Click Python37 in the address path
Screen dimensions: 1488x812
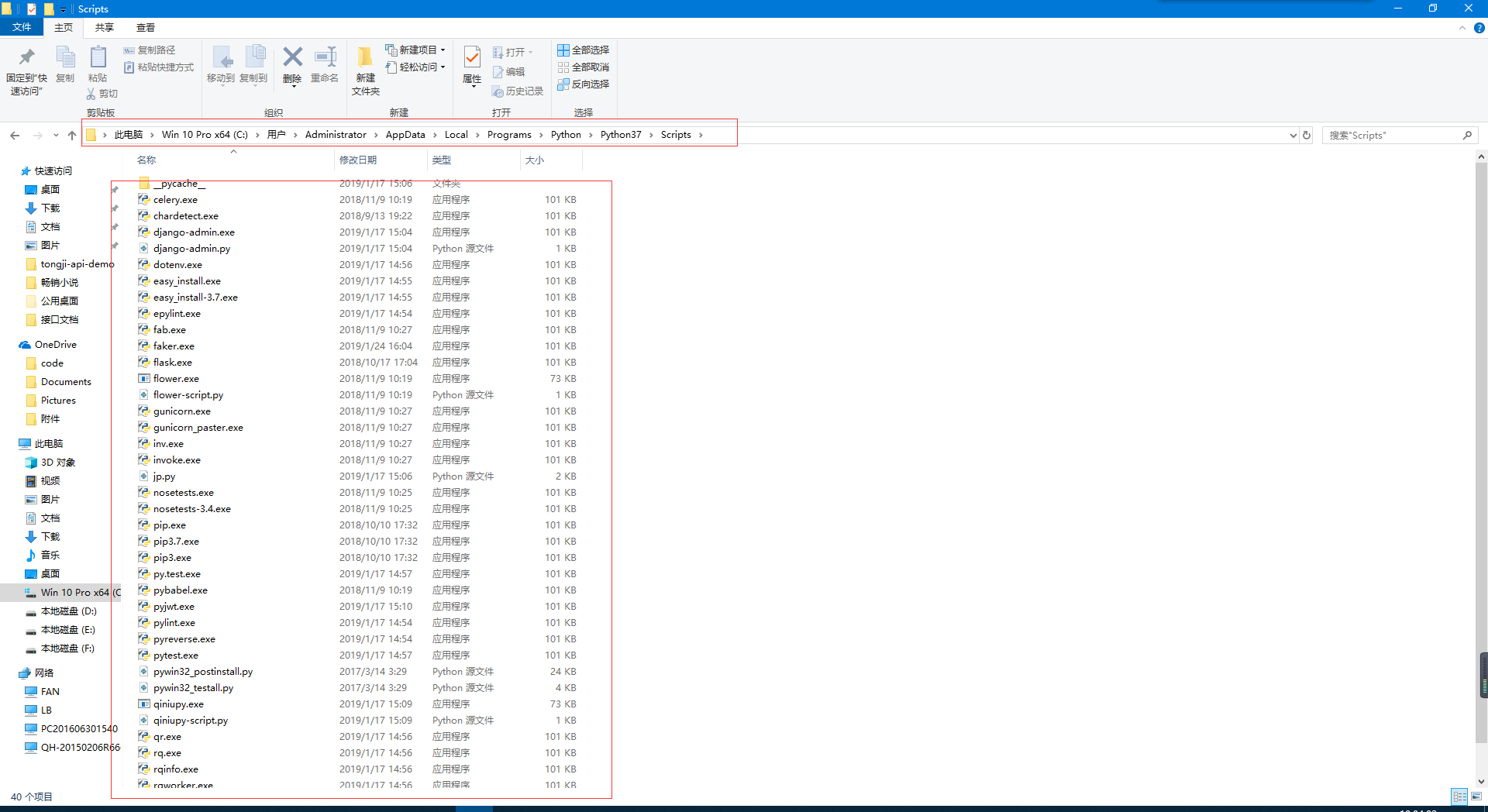[x=621, y=135]
